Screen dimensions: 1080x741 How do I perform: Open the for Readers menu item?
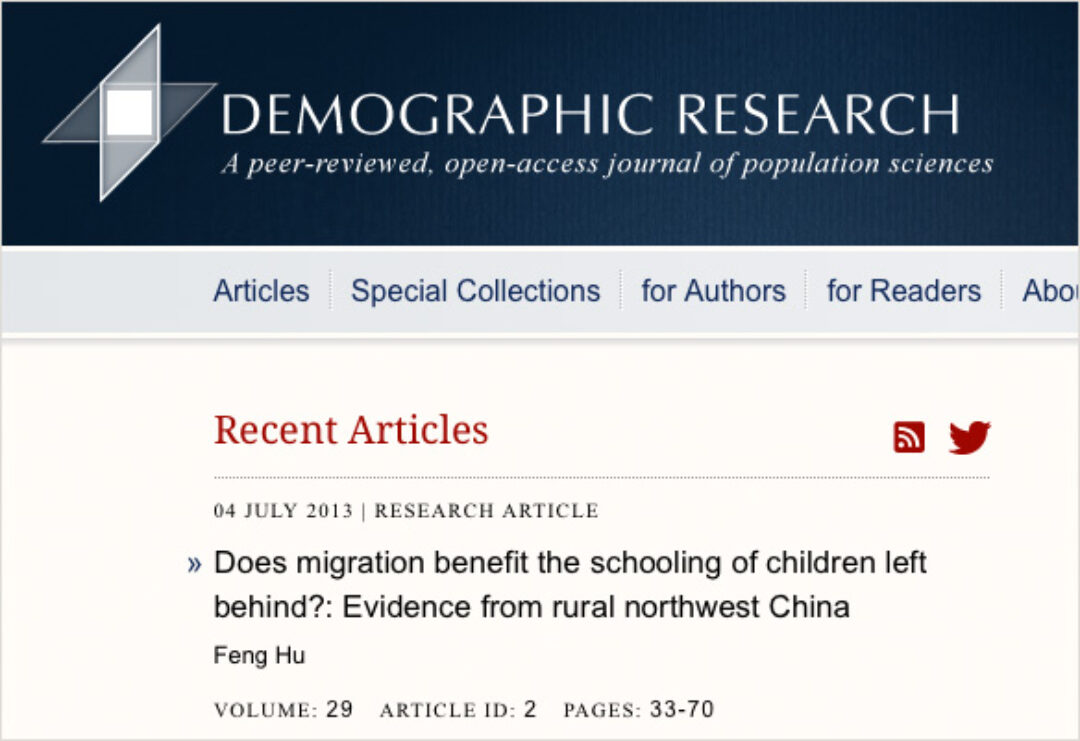(903, 291)
